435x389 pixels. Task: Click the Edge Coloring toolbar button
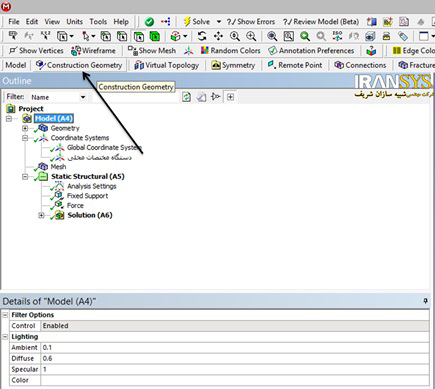click(413, 51)
